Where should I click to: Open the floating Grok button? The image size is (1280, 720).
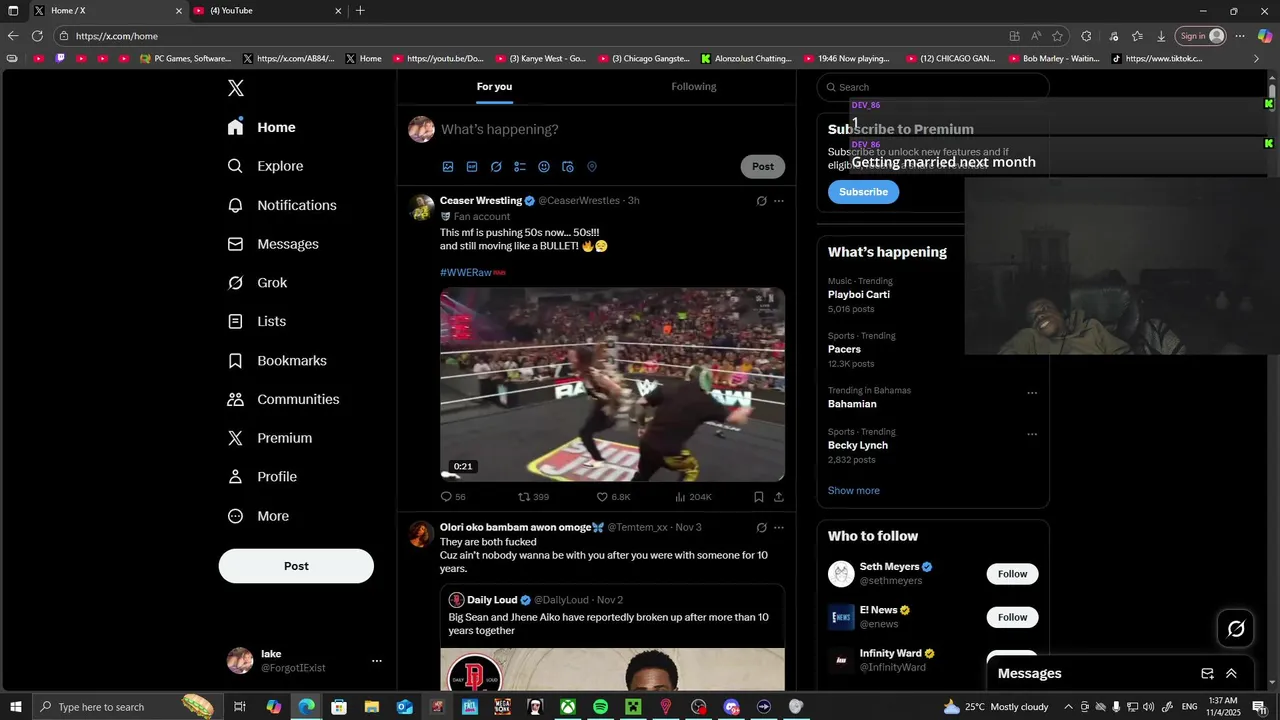coord(1236,629)
